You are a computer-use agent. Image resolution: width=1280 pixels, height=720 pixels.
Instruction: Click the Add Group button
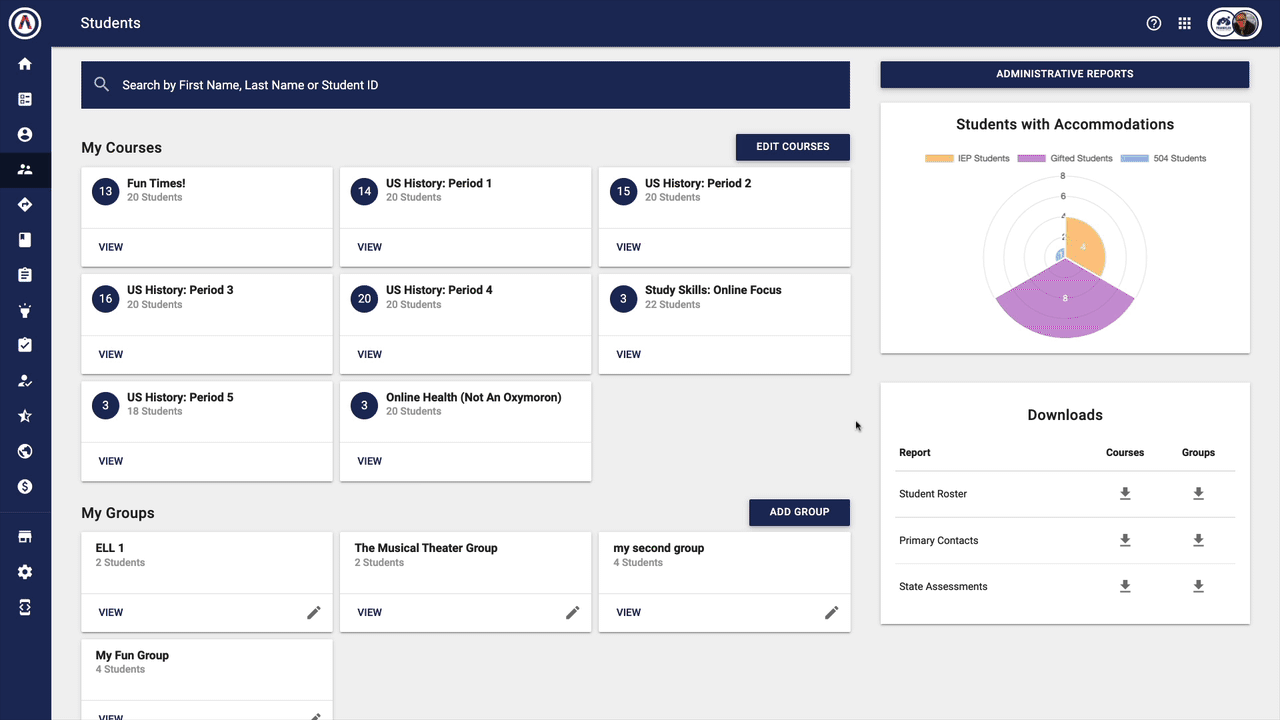pos(799,512)
